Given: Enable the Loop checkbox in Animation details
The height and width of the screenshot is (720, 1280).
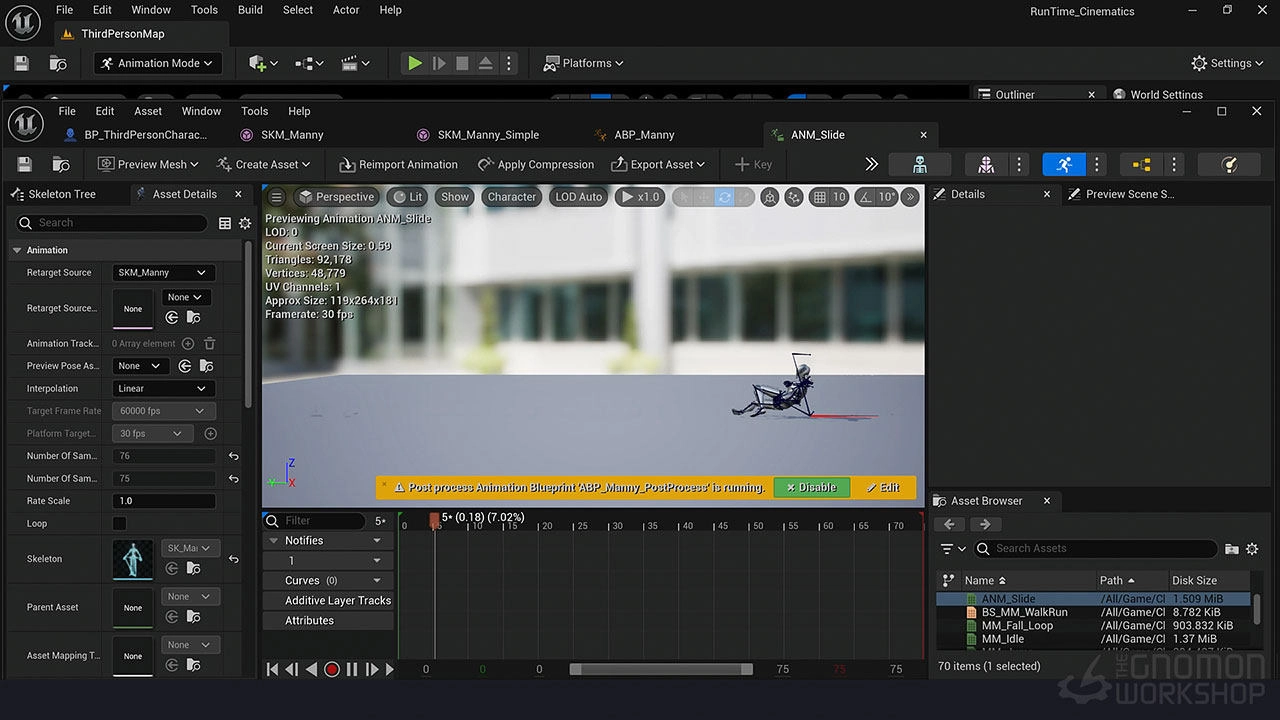Looking at the screenshot, I should (x=117, y=523).
